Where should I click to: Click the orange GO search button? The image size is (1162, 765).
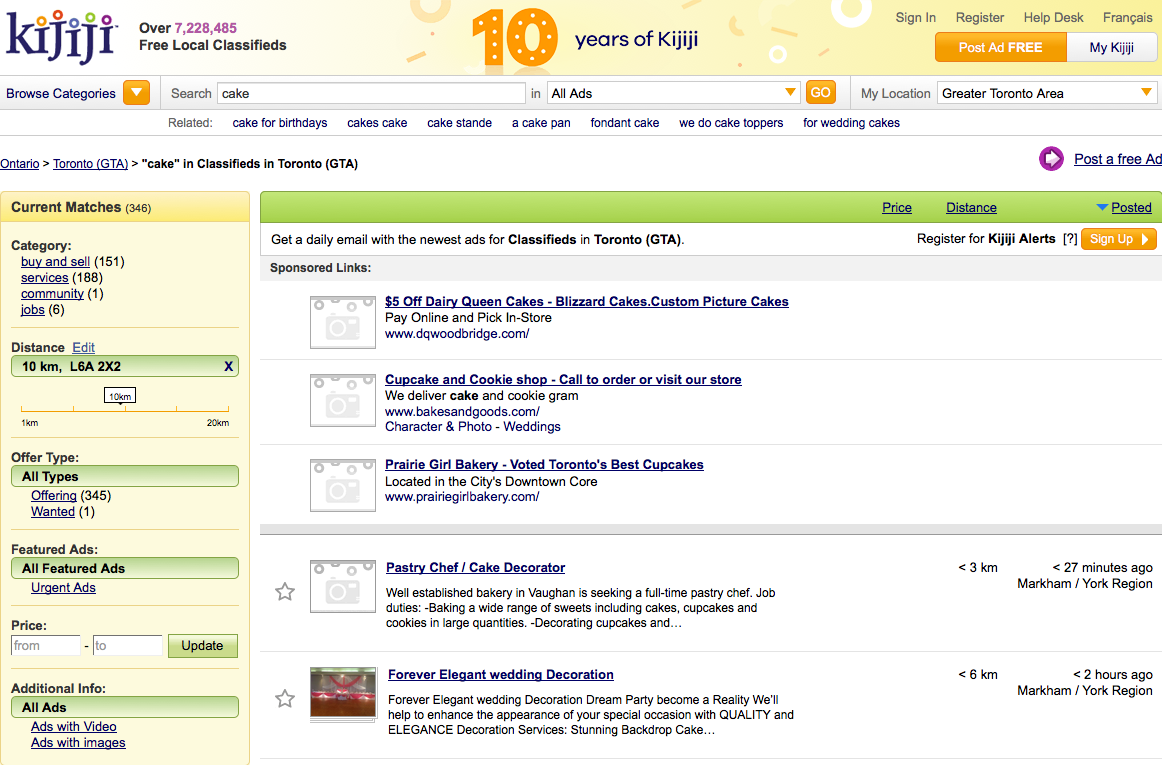(820, 93)
